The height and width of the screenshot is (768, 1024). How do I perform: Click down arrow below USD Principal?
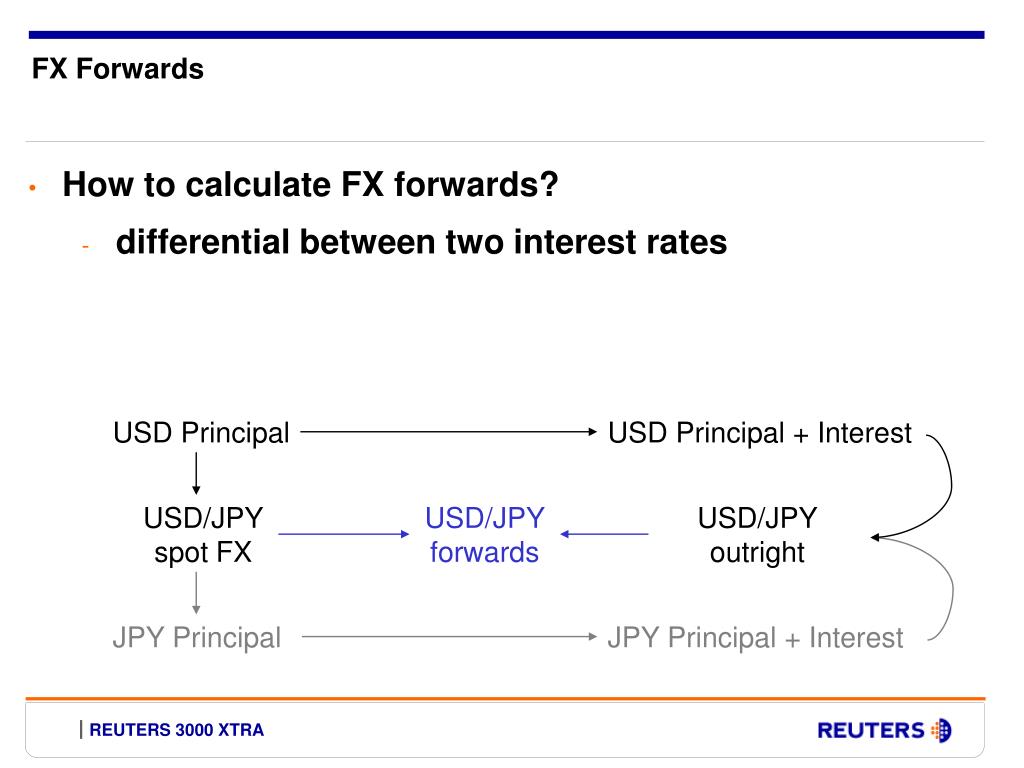pyautogui.click(x=196, y=473)
